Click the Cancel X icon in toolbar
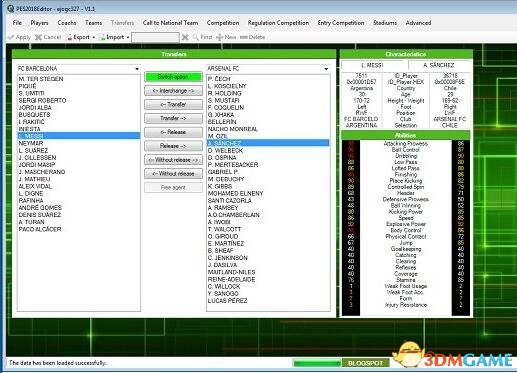 (38, 37)
